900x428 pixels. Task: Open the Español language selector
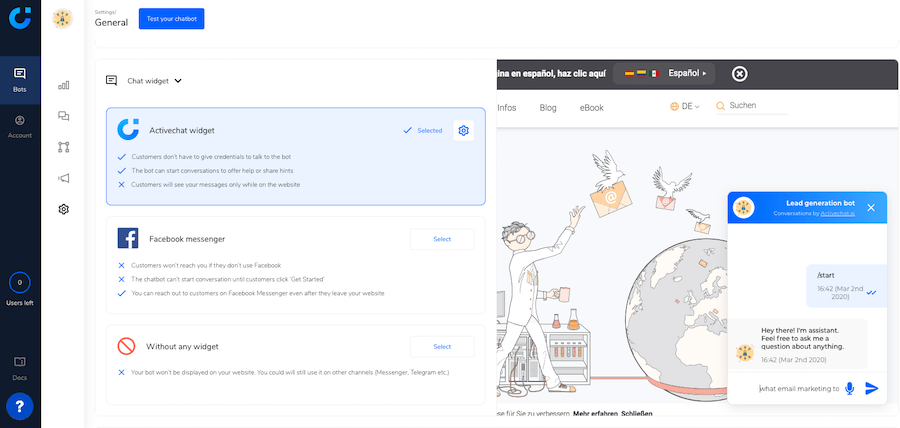pyautogui.click(x=665, y=73)
